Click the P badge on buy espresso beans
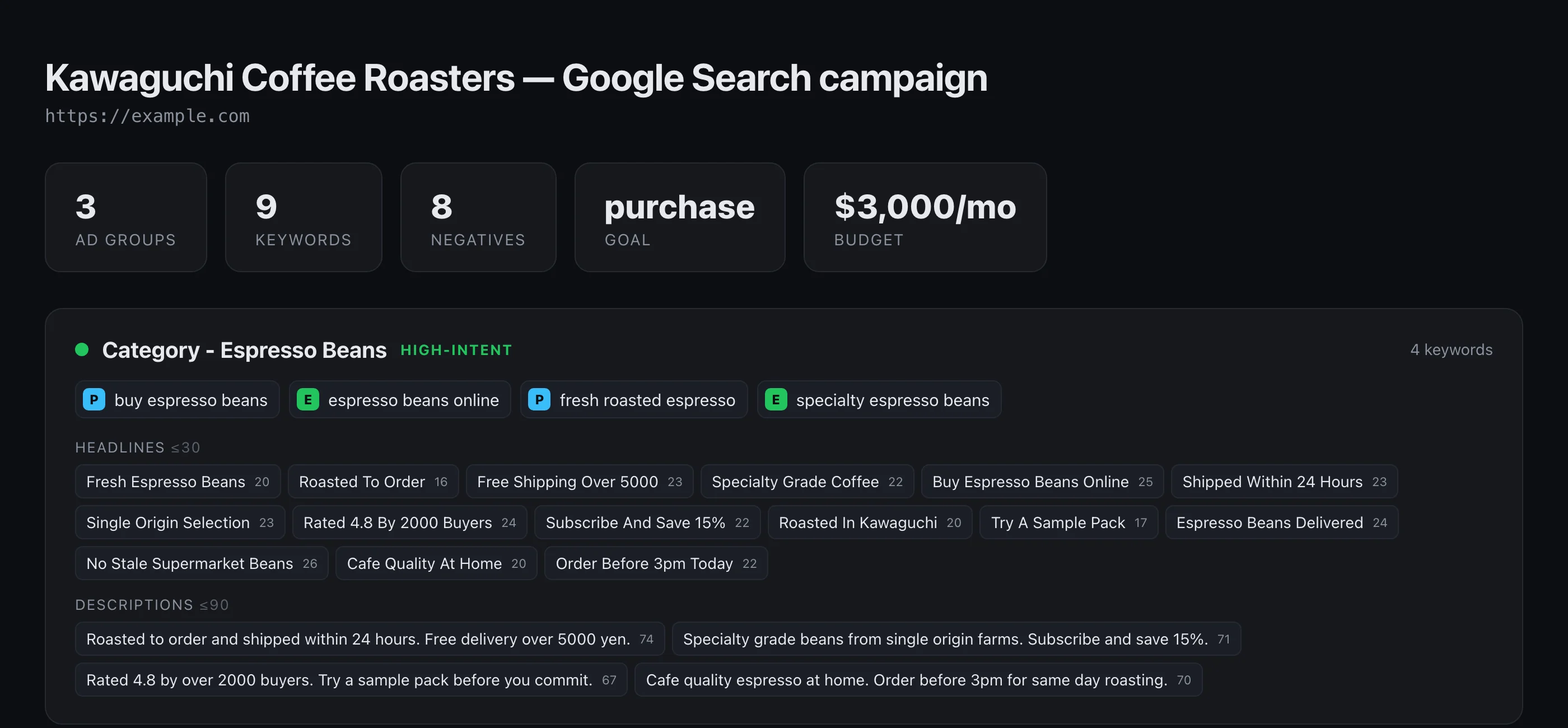Screen dimensions: 1568x728 (94, 400)
